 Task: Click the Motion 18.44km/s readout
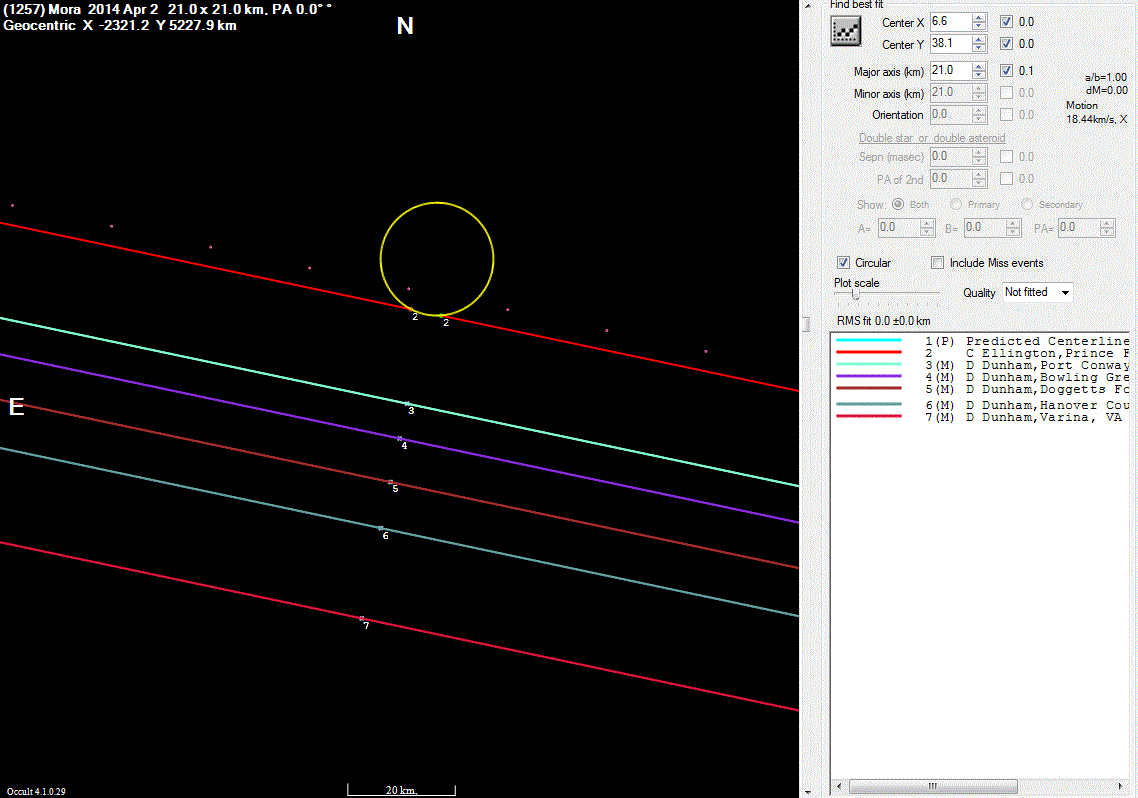(x=1097, y=112)
